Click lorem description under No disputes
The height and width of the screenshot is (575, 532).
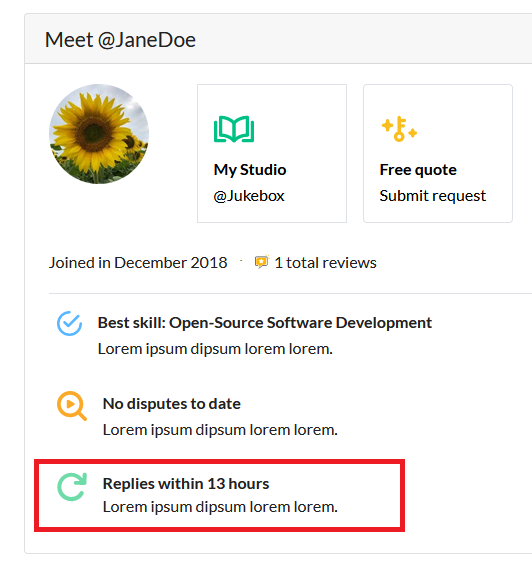(x=220, y=430)
